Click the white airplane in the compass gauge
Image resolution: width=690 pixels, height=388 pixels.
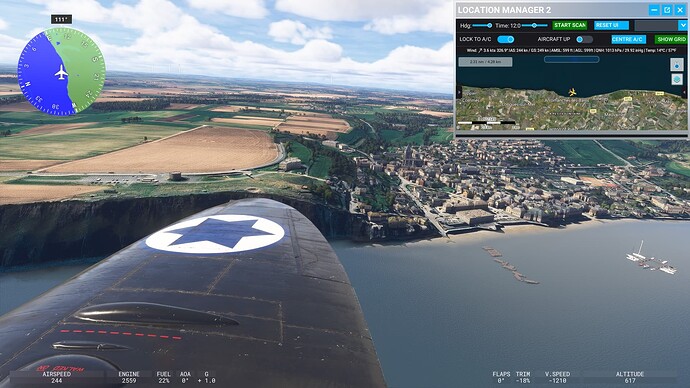pos(61,72)
